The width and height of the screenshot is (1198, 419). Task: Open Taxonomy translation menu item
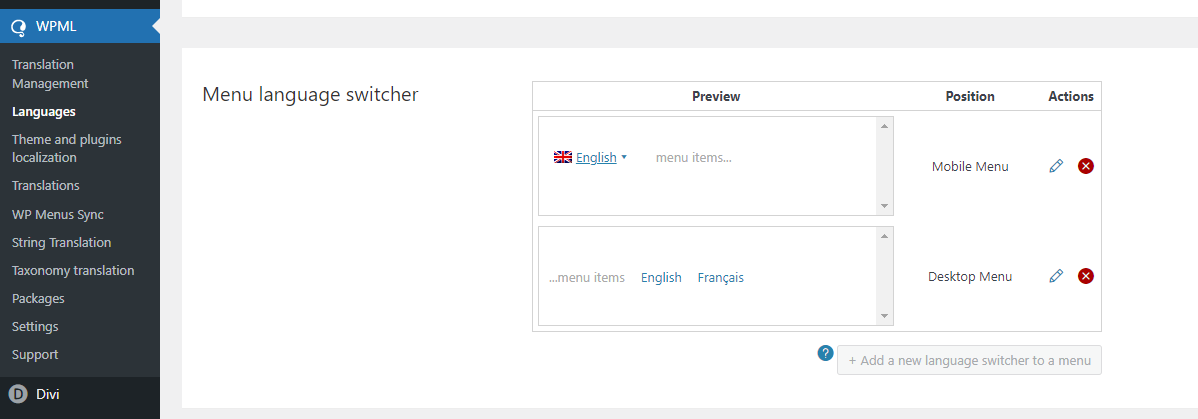click(x=73, y=271)
